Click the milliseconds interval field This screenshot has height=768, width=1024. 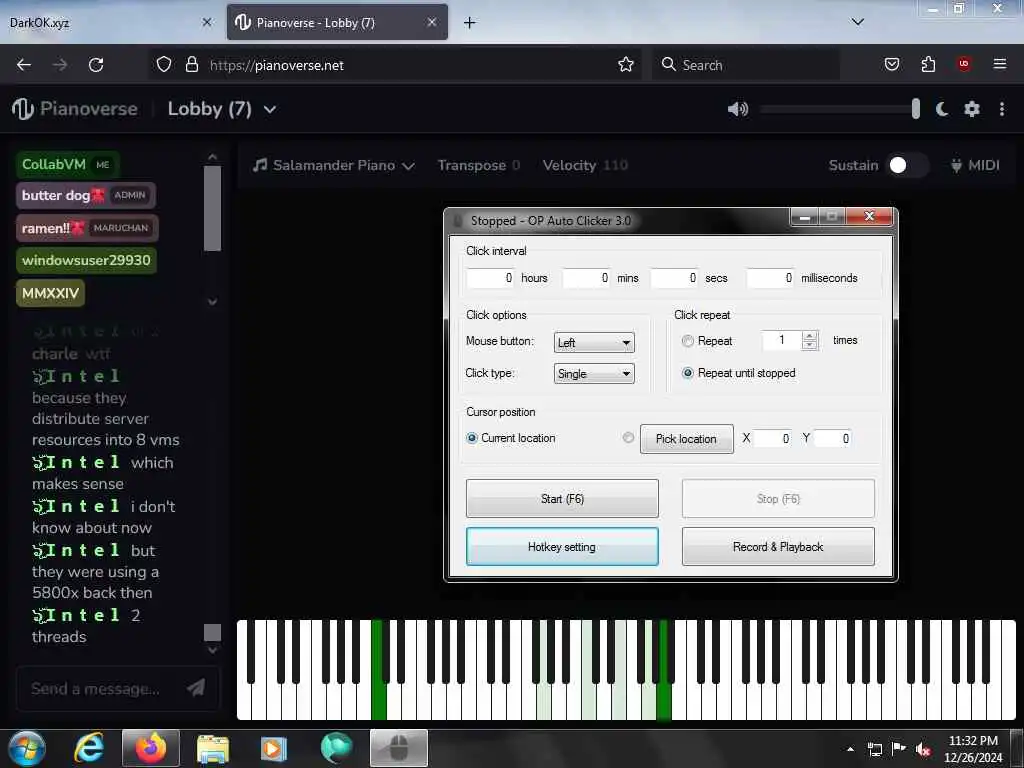771,278
